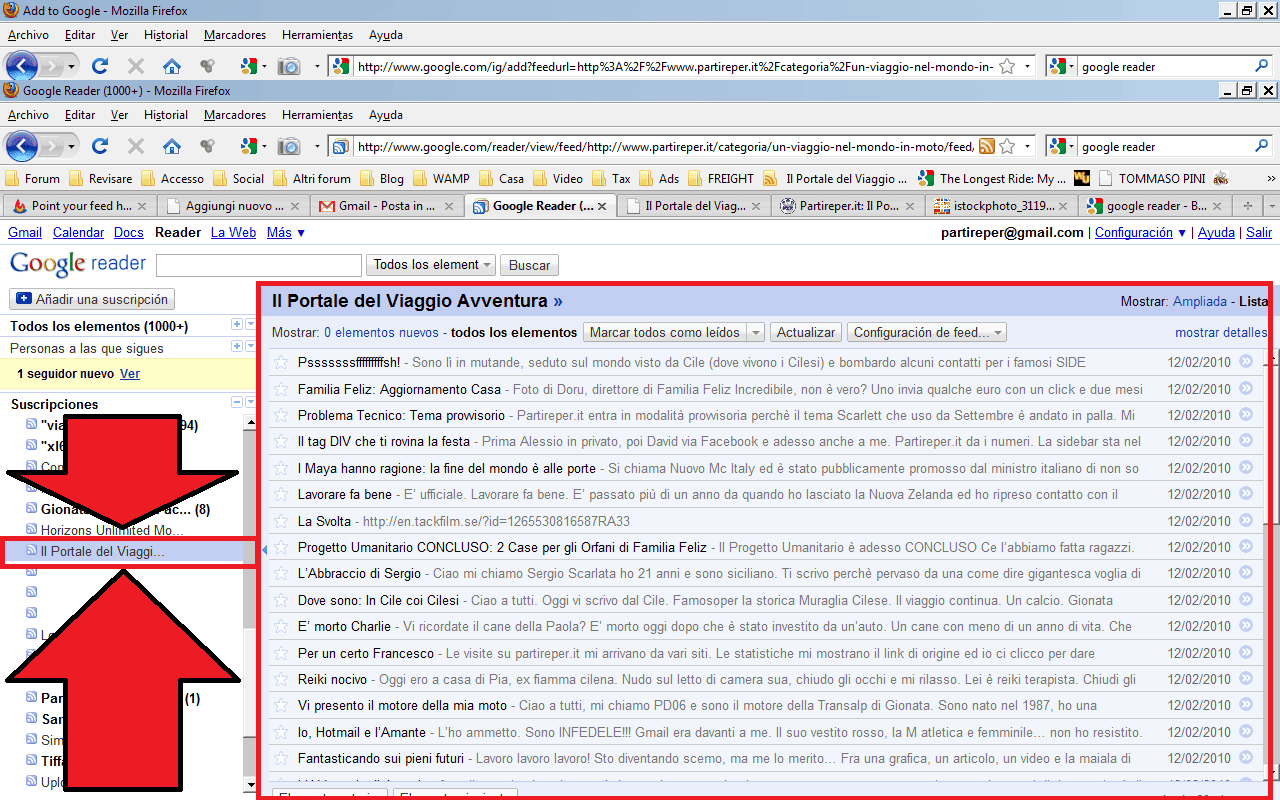Image resolution: width=1280 pixels, height=800 pixels.
Task: Open the Forum bookmarks folder
Action: point(33,179)
